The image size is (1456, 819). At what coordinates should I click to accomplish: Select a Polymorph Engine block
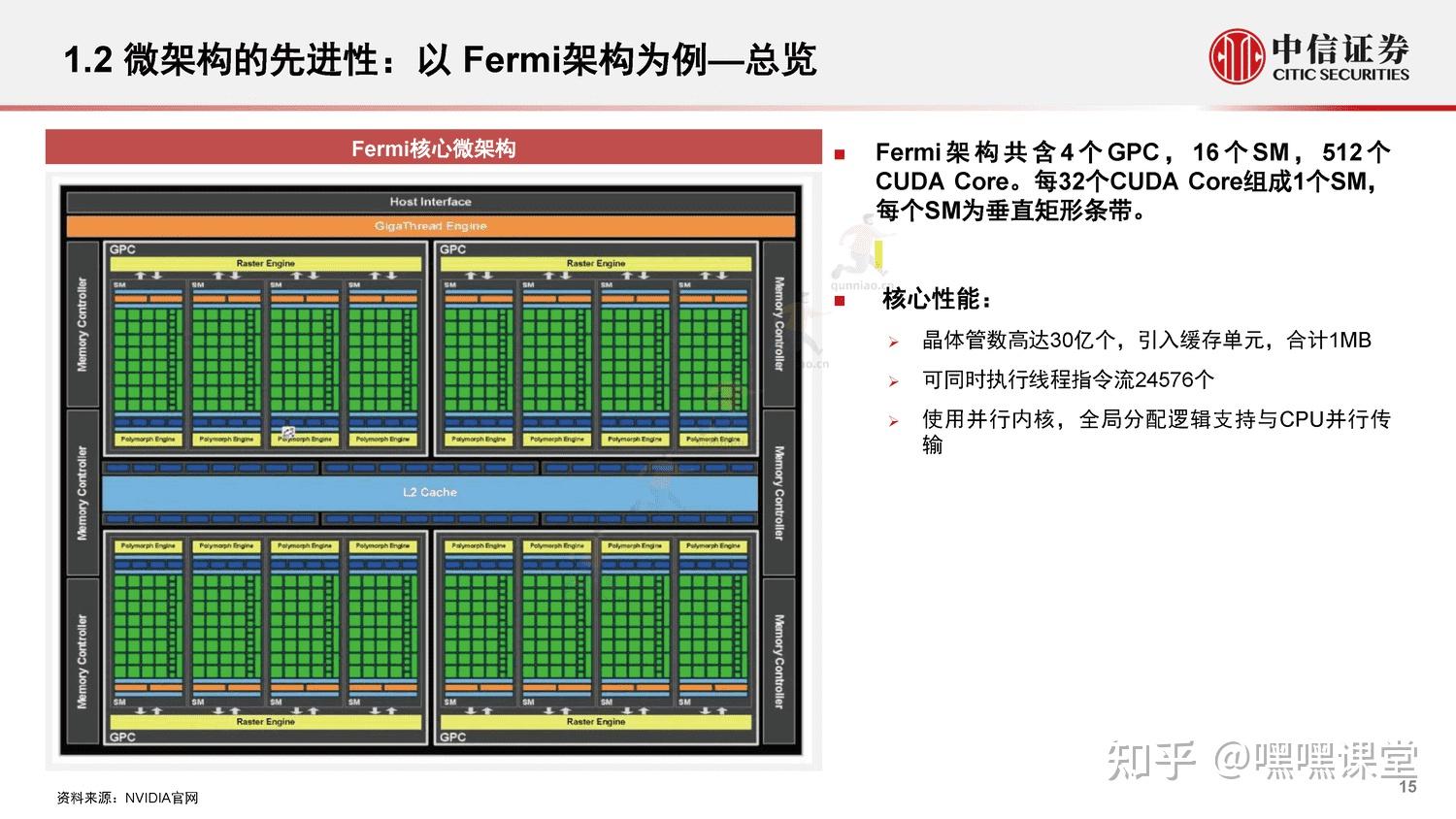[x=151, y=439]
